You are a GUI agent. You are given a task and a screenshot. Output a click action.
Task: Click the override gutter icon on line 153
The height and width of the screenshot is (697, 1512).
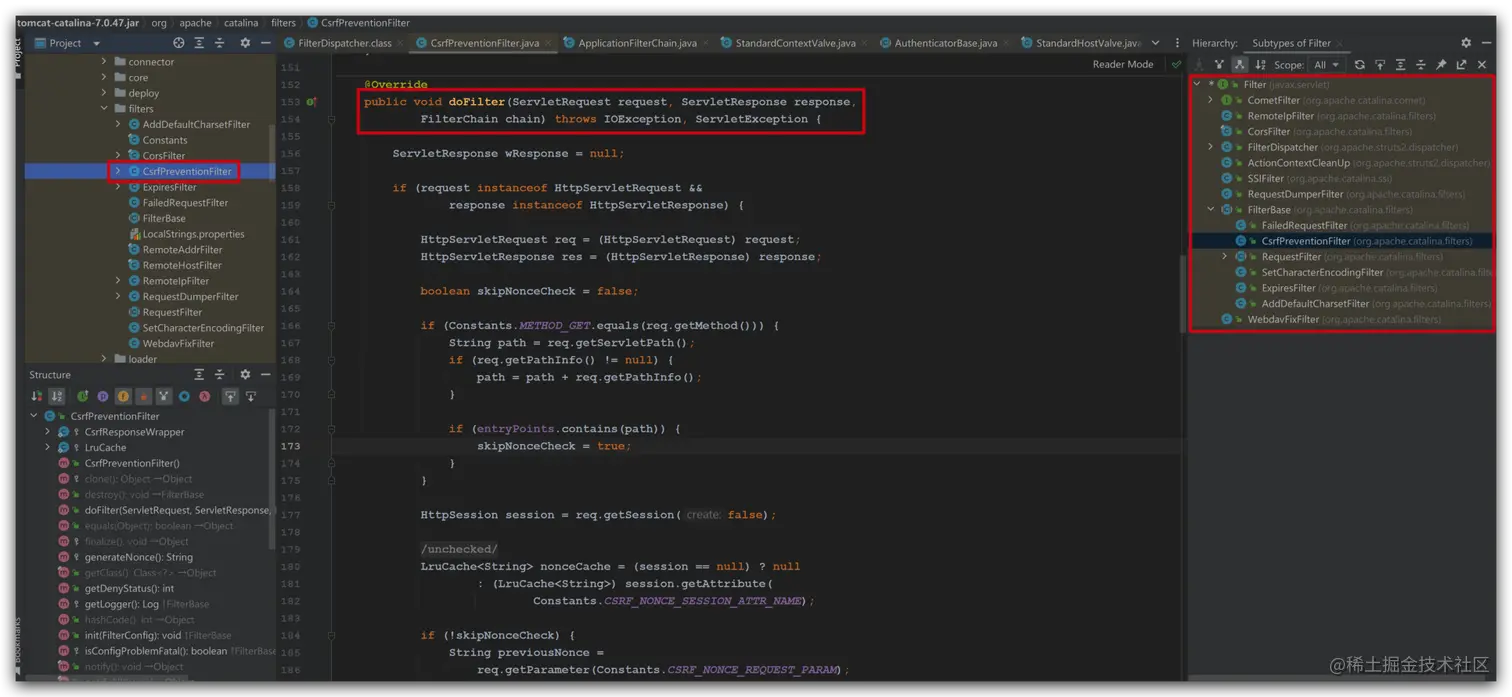(311, 102)
